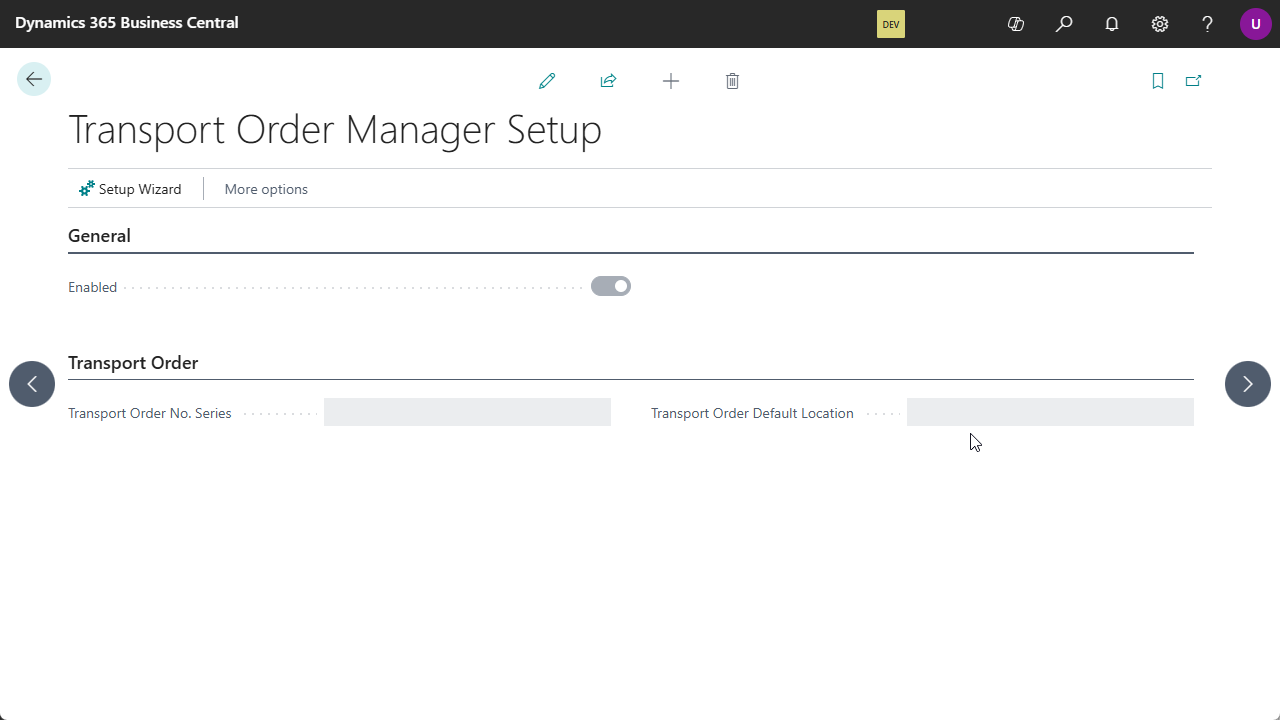Go to next record arrow
Viewport: 1280px width, 720px height.
1248,384
